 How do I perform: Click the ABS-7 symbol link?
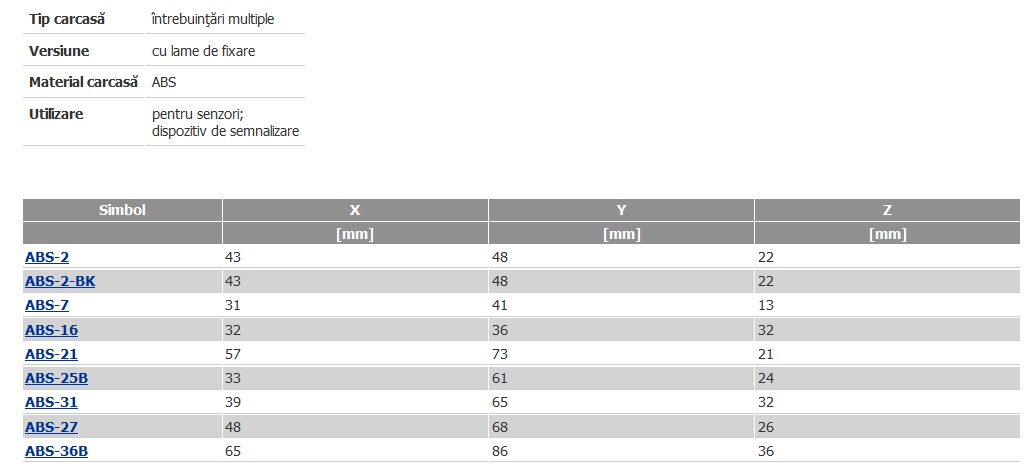click(x=47, y=305)
